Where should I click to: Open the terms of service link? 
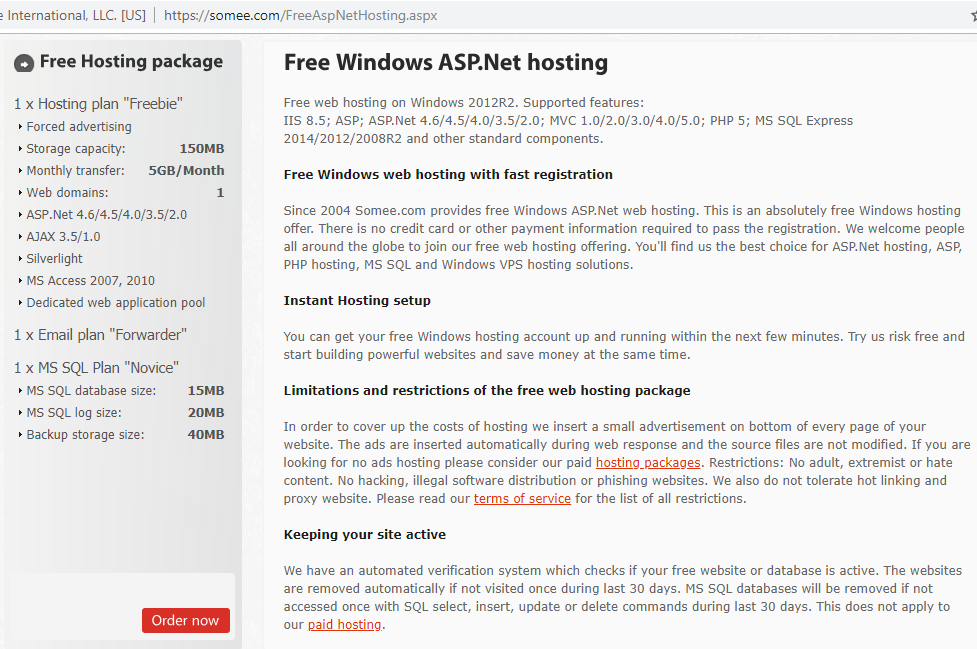(522, 498)
